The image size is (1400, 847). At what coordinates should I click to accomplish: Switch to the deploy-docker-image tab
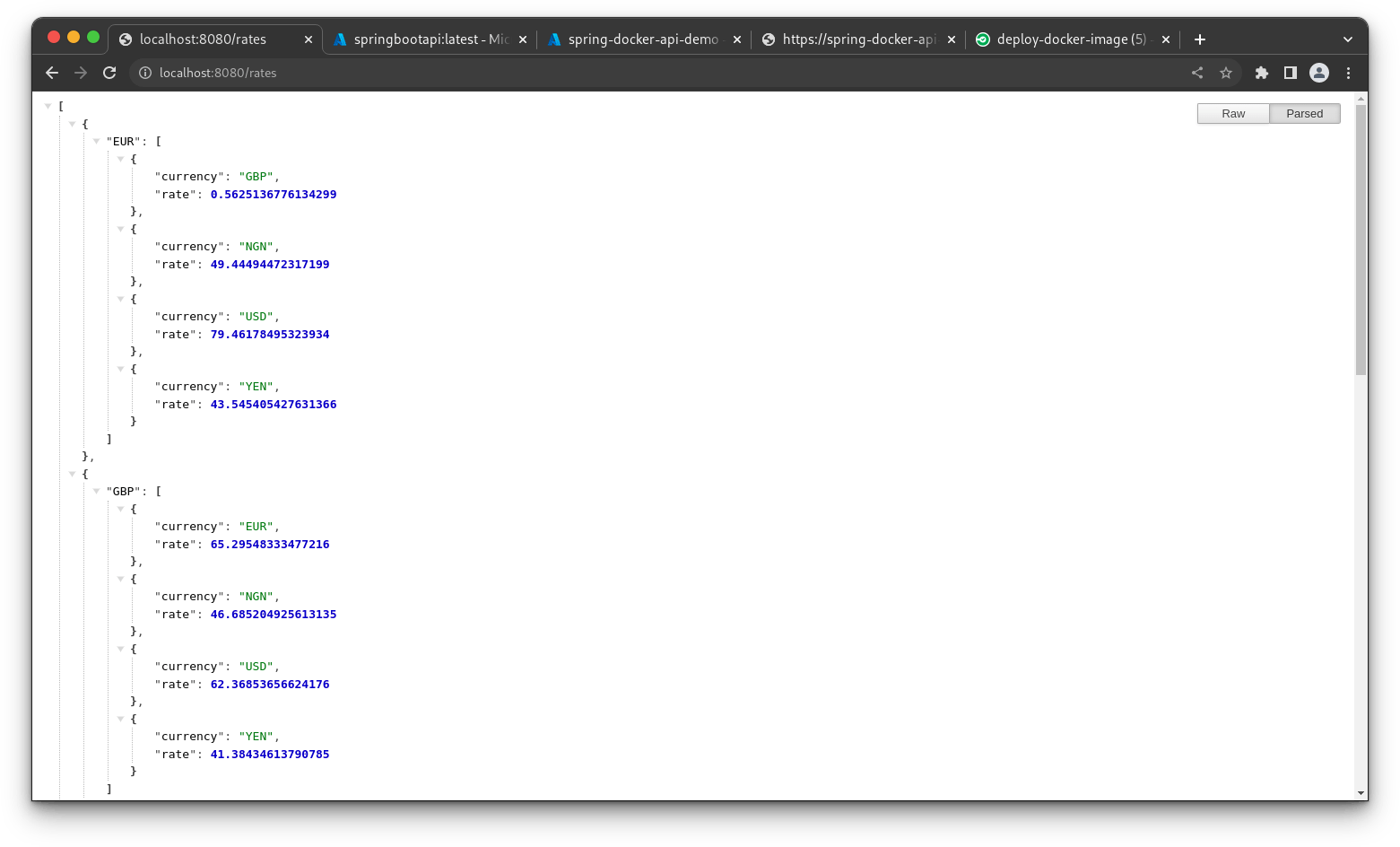point(1063,39)
